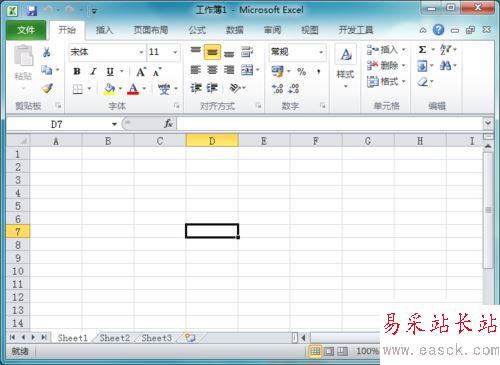Open Sheet3 worksheet tab

pyautogui.click(x=157, y=338)
